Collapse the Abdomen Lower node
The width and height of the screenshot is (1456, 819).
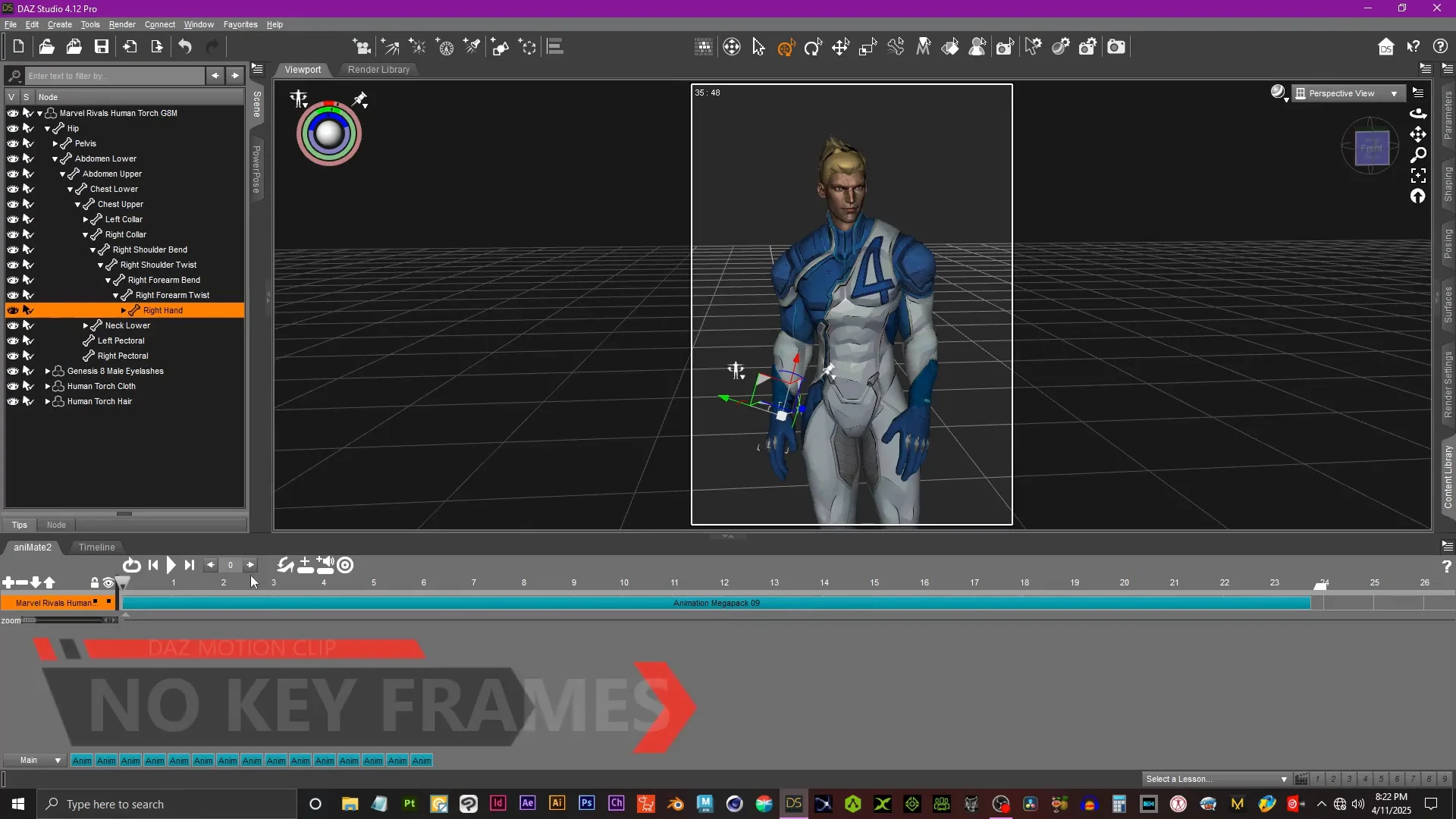(55, 158)
